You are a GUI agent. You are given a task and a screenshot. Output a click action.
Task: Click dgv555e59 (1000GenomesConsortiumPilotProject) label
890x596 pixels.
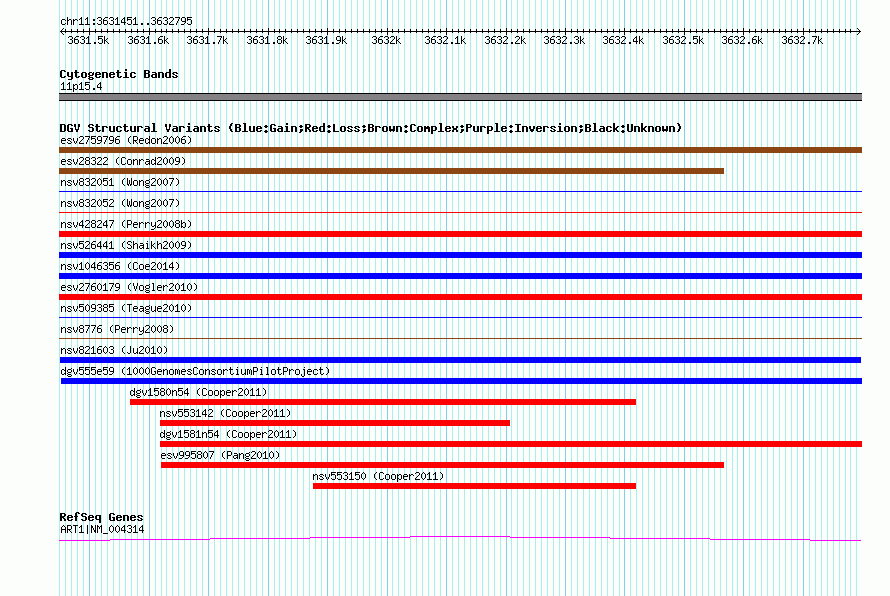click(x=195, y=371)
